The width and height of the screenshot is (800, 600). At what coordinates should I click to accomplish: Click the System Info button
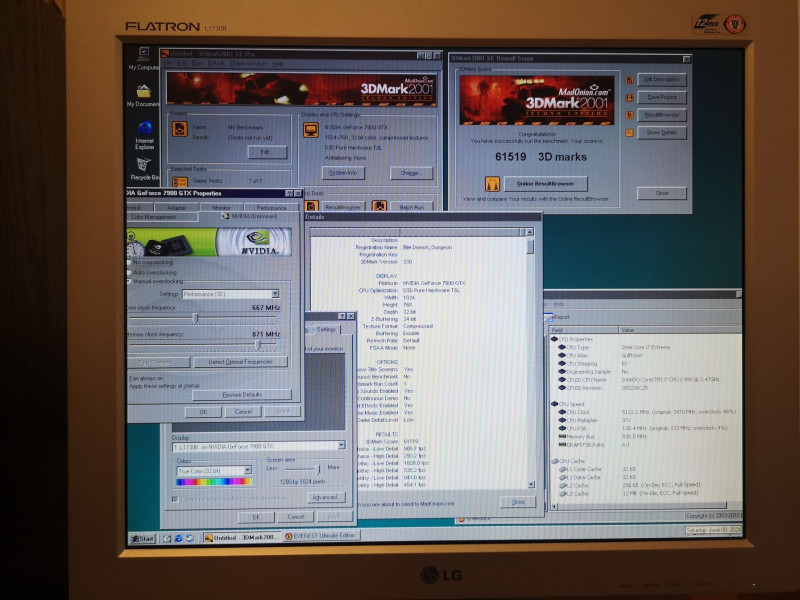click(343, 173)
